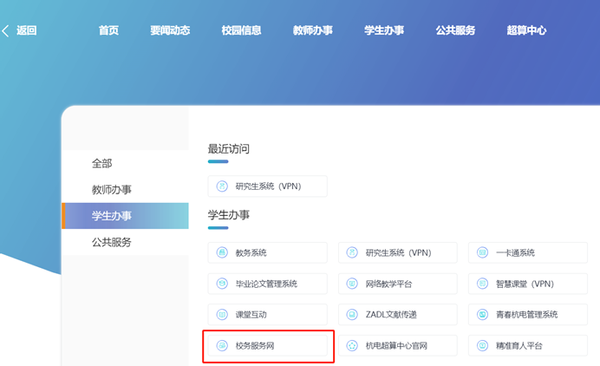Image resolution: width=600 pixels, height=366 pixels.
Task: Open 首页 in top navigation
Action: pos(109,30)
